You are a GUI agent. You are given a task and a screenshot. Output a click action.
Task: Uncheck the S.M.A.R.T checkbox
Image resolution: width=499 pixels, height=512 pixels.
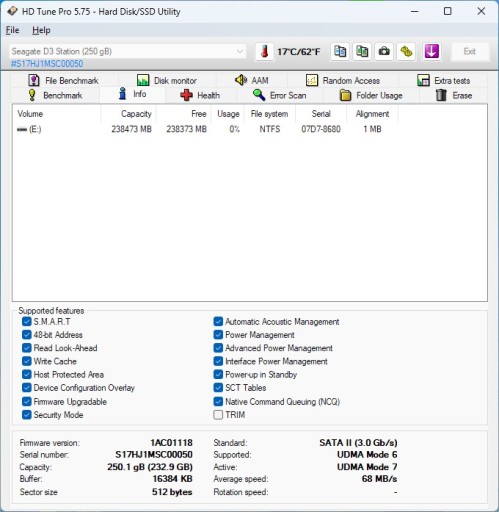click(x=27, y=322)
